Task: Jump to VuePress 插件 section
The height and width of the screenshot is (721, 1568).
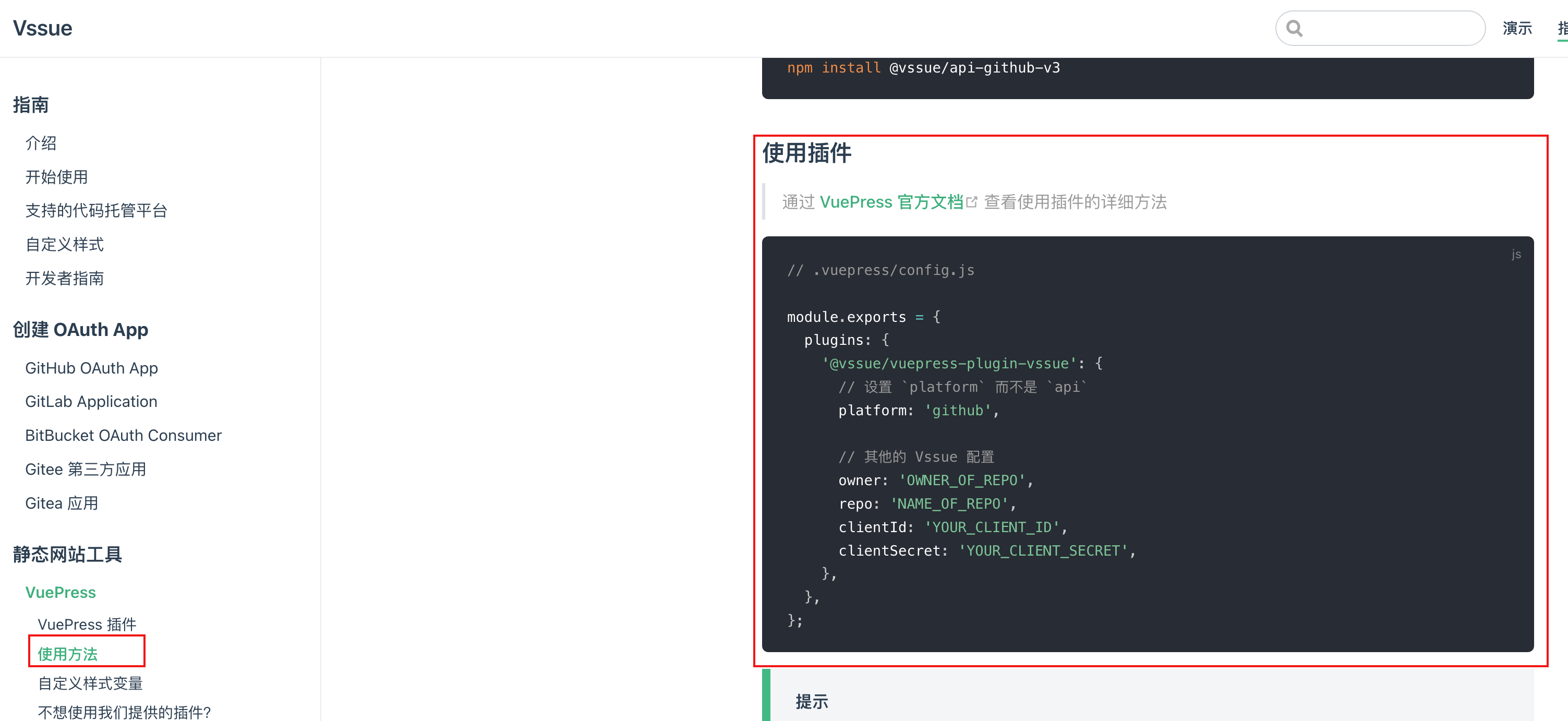Action: coord(87,624)
